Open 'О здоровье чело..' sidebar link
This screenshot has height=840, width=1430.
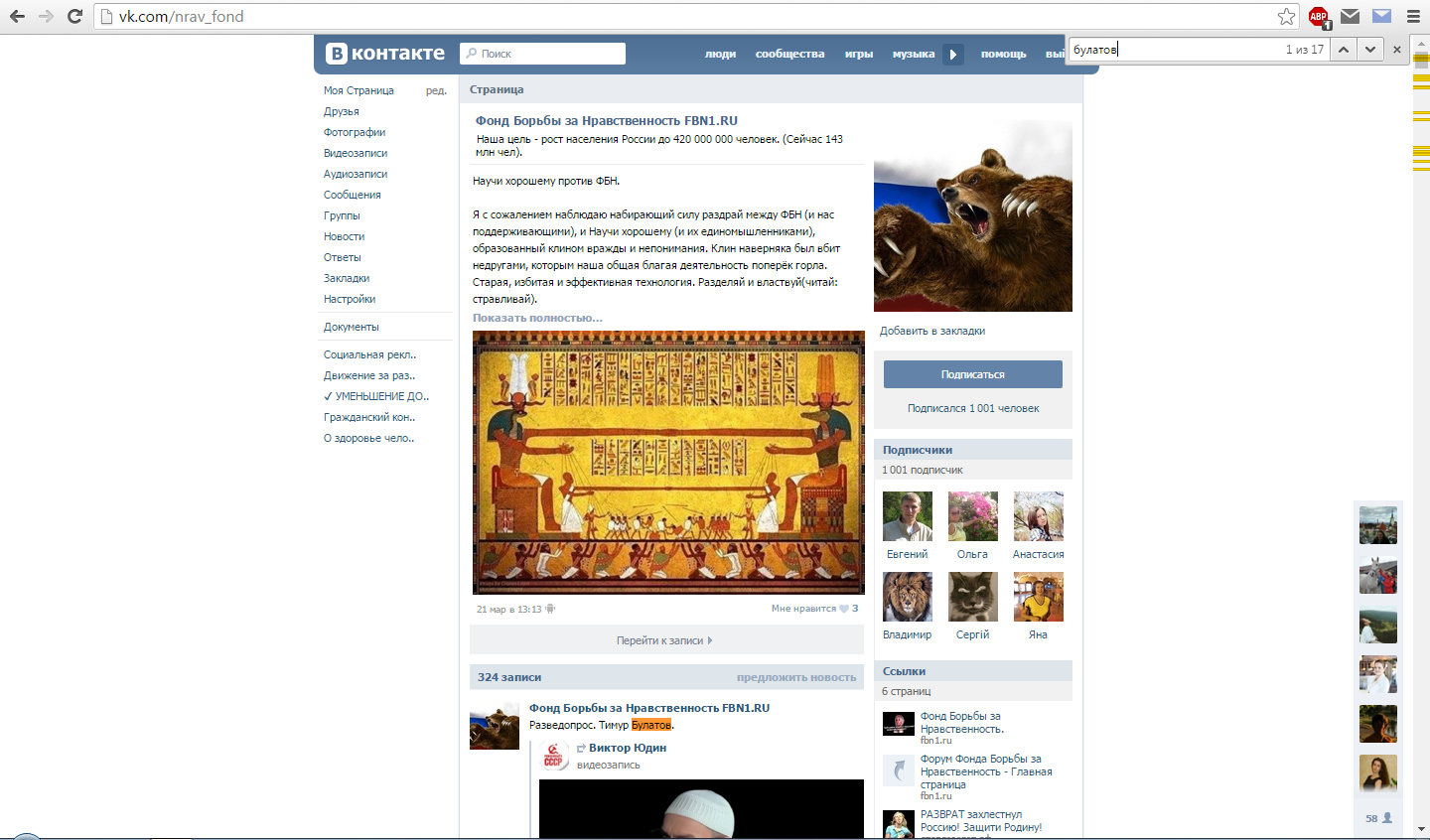point(368,438)
